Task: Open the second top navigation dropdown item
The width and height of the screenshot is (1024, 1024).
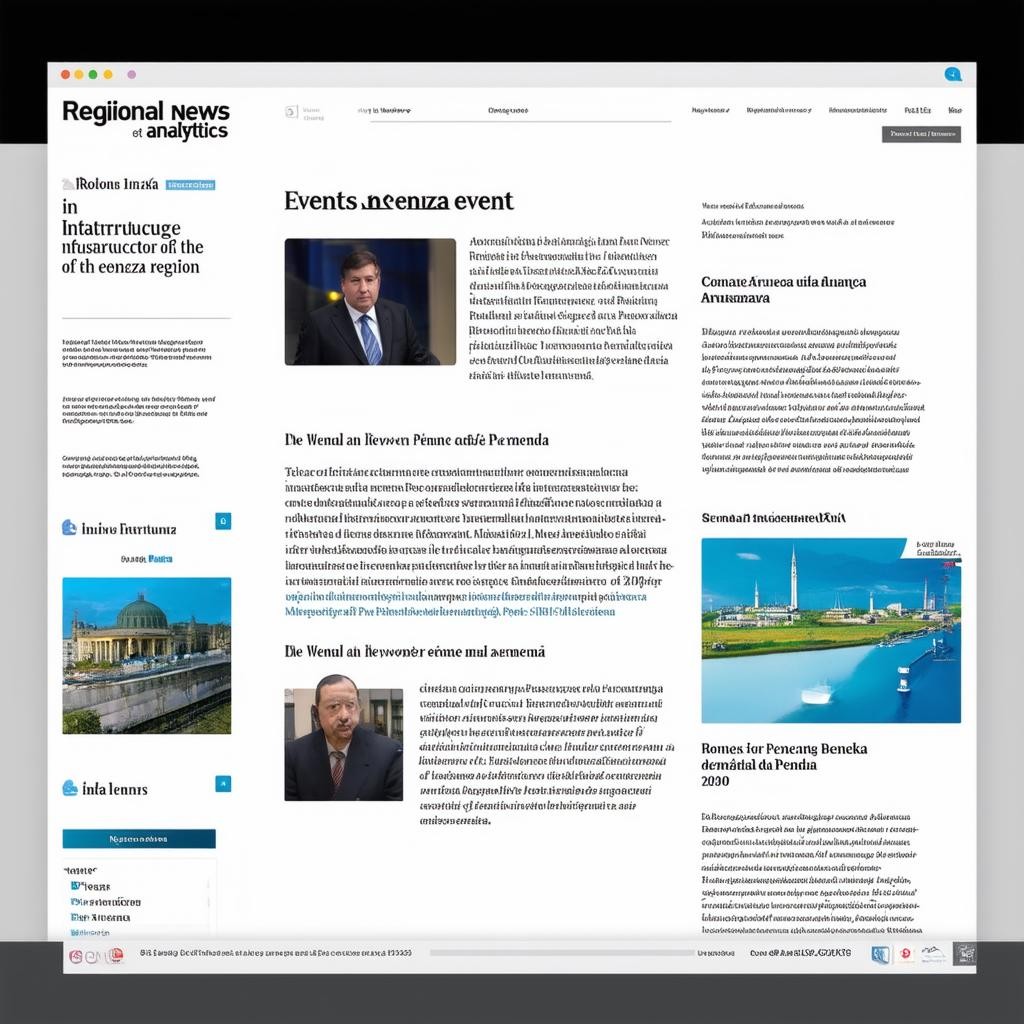Action: [779, 110]
